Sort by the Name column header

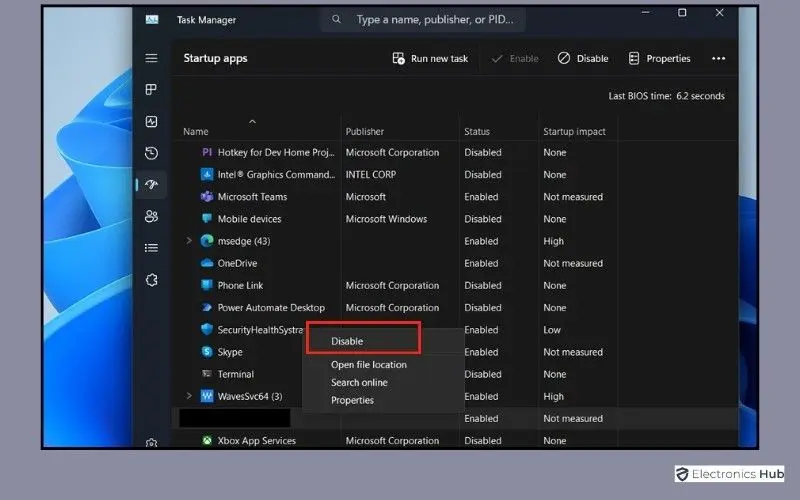click(x=196, y=132)
